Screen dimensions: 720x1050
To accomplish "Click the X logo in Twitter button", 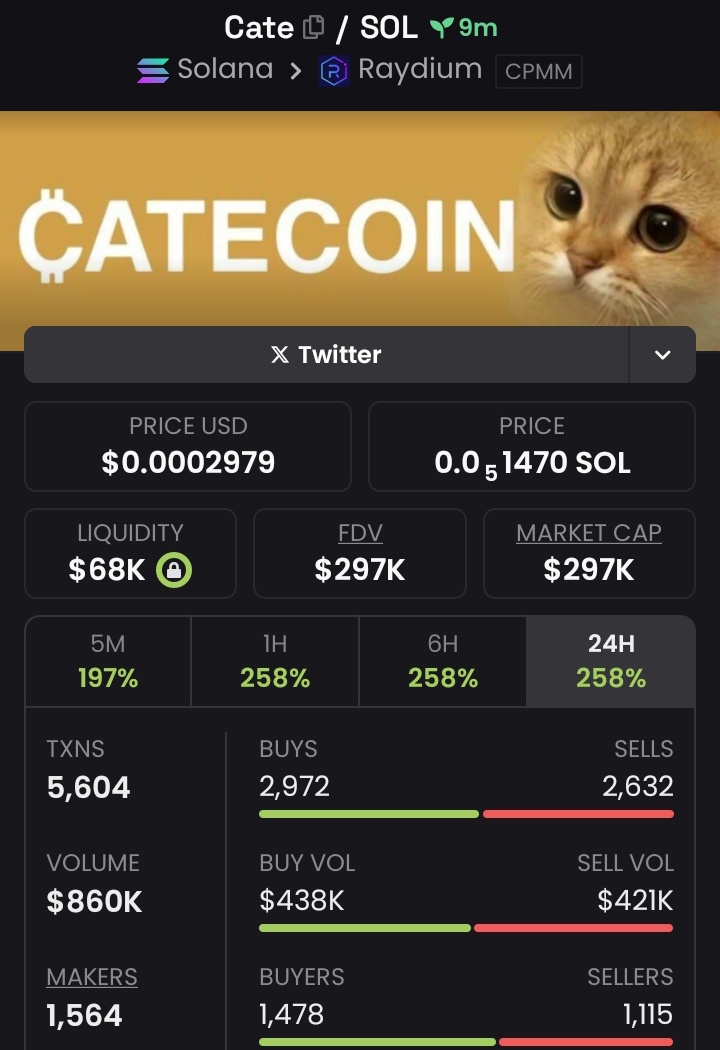I will coord(280,354).
